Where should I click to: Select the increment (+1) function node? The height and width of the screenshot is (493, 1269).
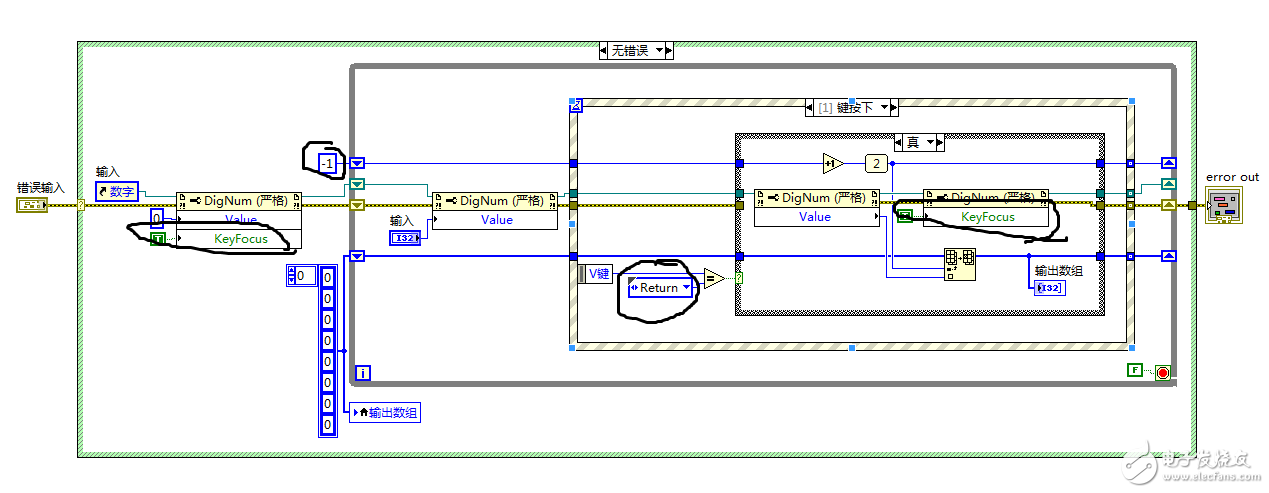(x=833, y=163)
